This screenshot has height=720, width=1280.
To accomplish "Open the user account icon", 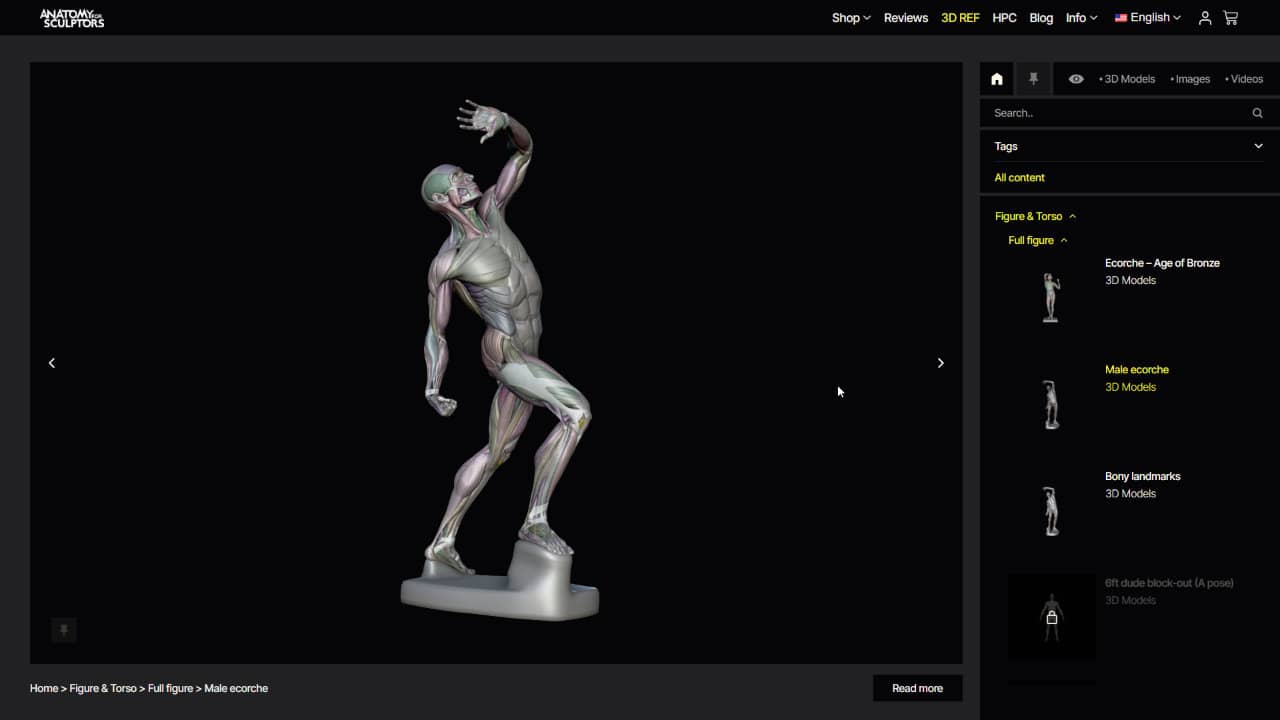I will (x=1205, y=18).
